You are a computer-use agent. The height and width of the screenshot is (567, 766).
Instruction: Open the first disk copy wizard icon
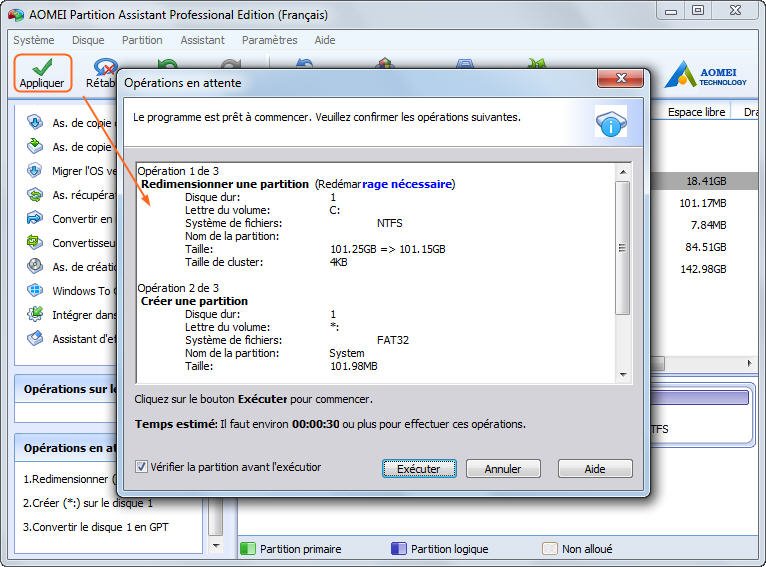pyautogui.click(x=35, y=122)
